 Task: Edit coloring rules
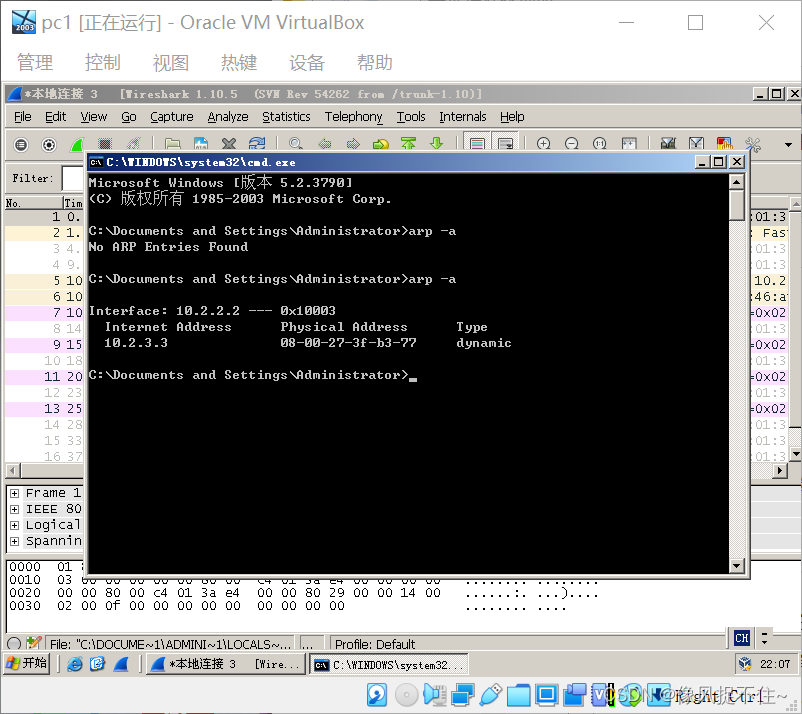(x=724, y=145)
